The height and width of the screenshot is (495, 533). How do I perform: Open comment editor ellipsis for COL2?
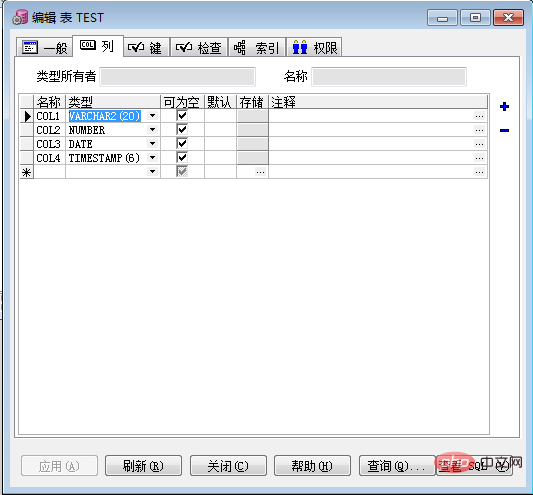(479, 130)
